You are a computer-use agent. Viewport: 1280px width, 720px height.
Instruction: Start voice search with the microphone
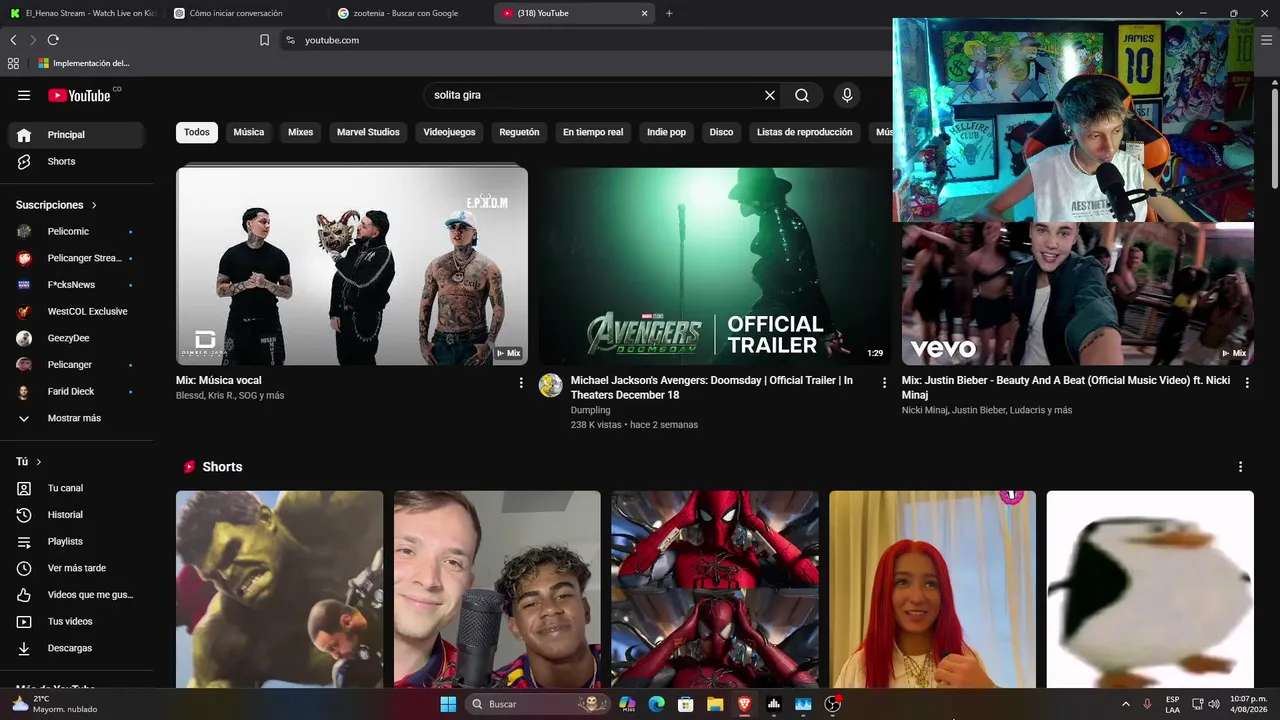(x=847, y=95)
